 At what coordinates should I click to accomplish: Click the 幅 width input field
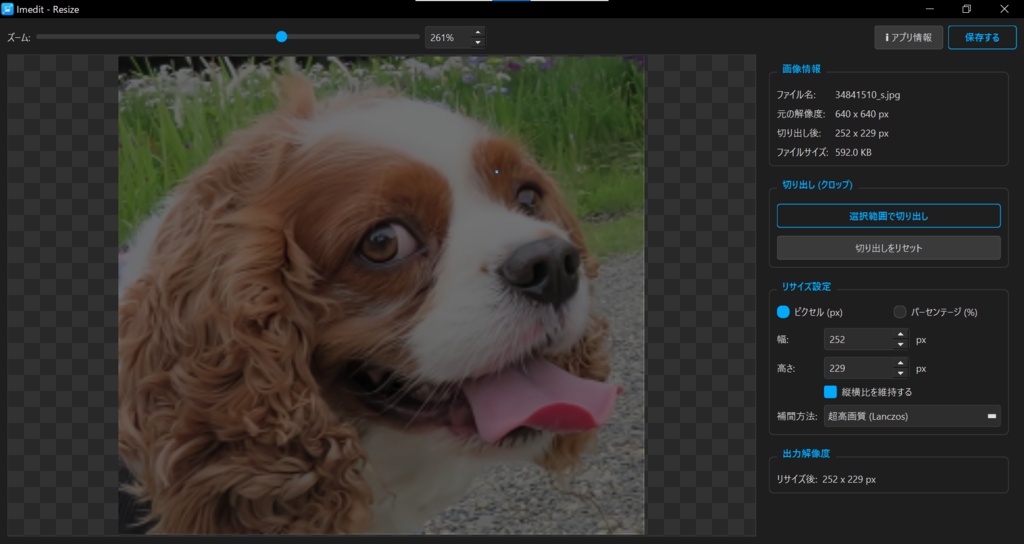click(858, 340)
